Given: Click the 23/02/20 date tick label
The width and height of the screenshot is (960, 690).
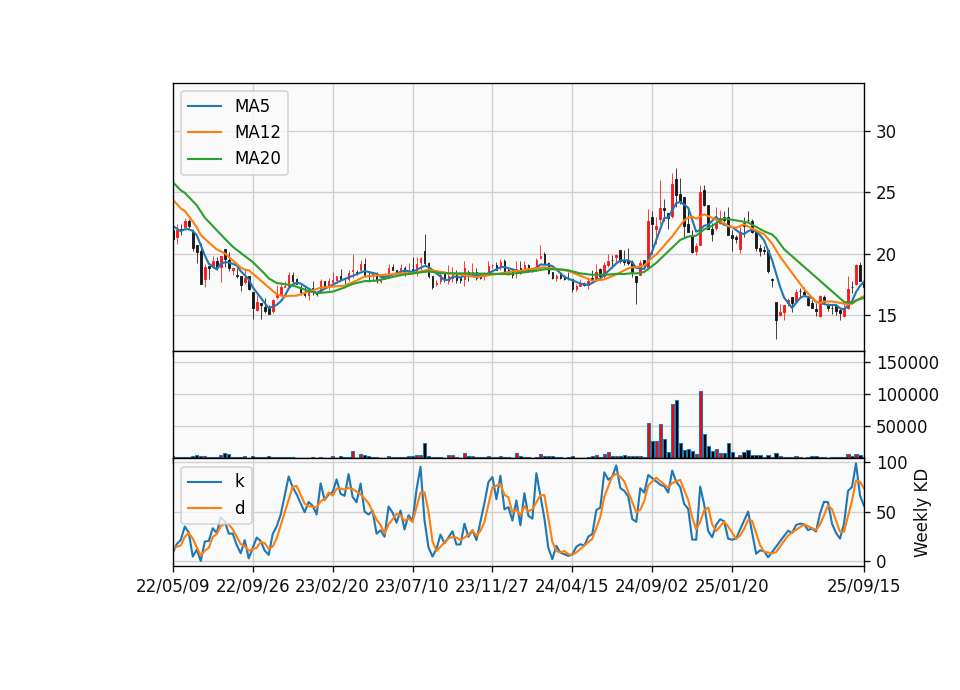Looking at the screenshot, I should click(332, 586).
